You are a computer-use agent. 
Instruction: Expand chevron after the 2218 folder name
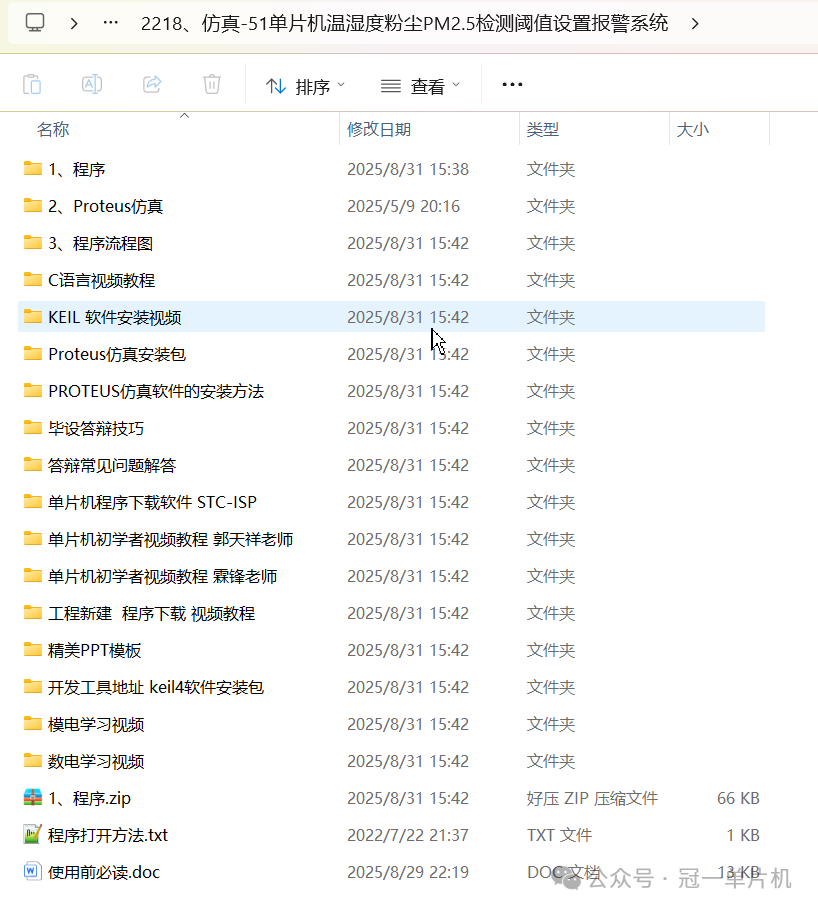(695, 24)
